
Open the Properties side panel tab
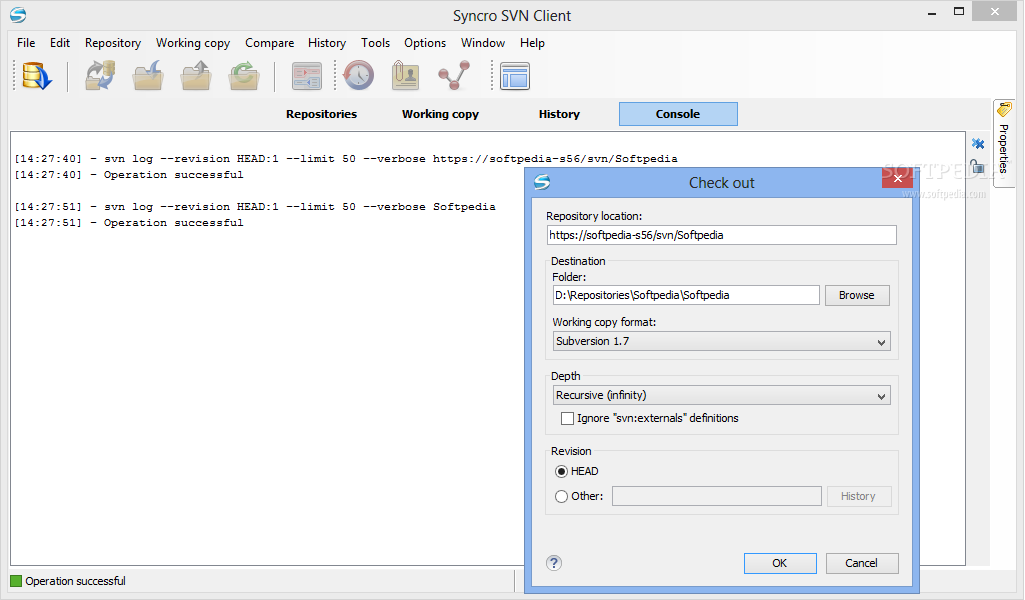tap(1003, 142)
